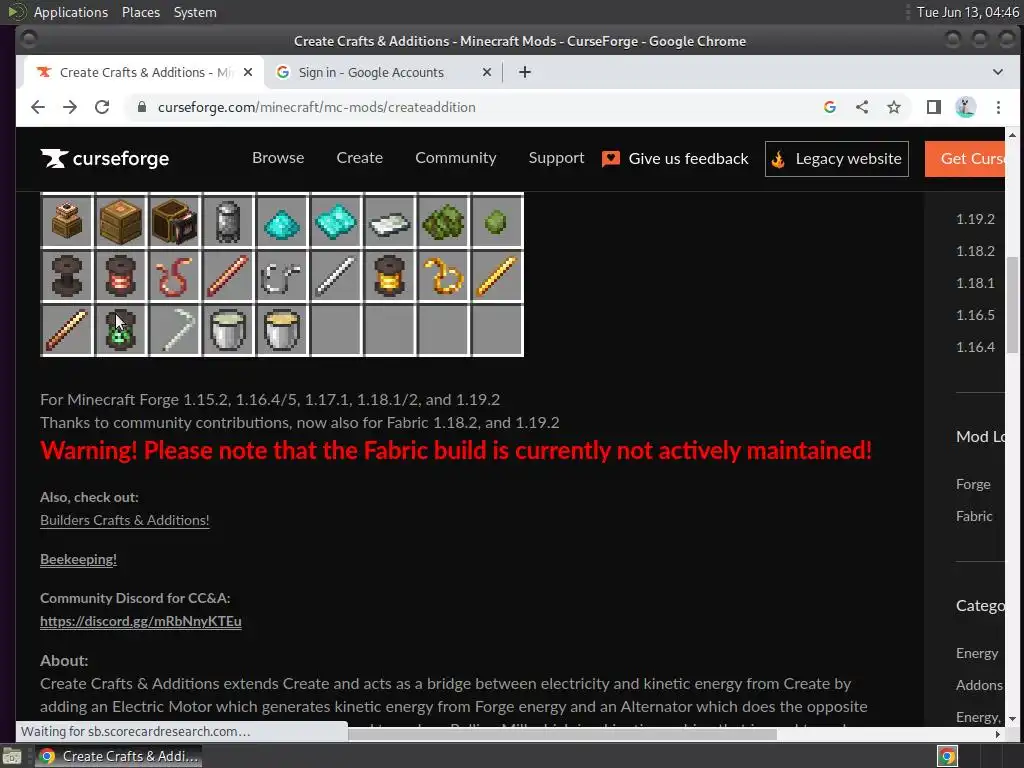Close the Sign in Google Accounts tab
Viewport: 1024px width, 768px height.
(487, 72)
